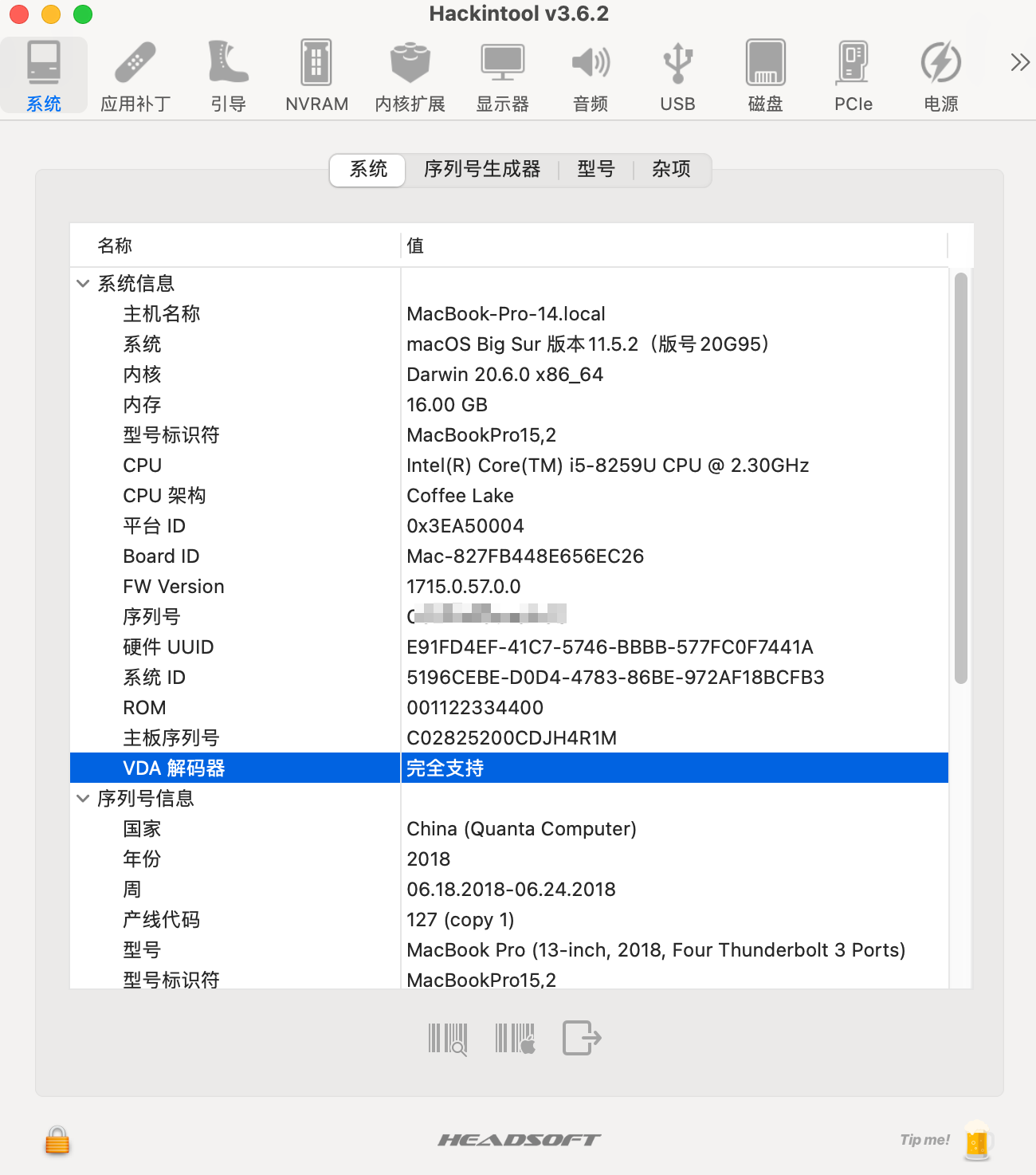
Task: Select the 系统 segment tab
Action: [368, 169]
